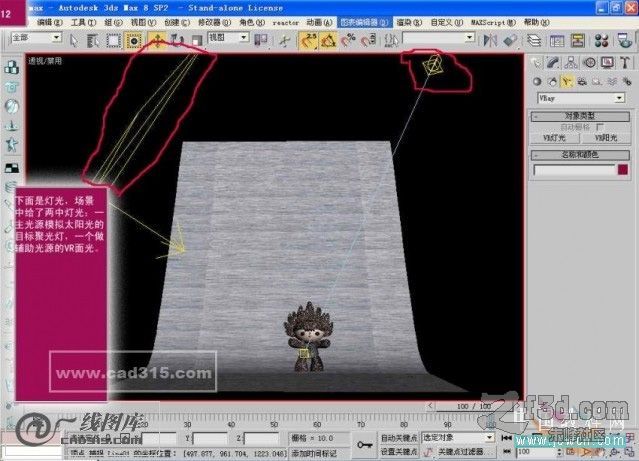Click the large key Set Keys button
Viewport: 639px width, 461px height.
tap(364, 445)
